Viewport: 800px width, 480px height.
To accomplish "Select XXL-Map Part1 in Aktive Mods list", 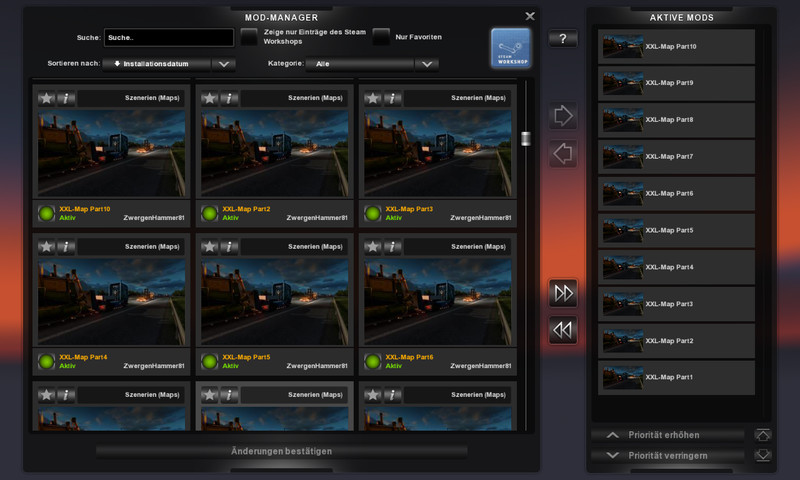I will click(677, 377).
